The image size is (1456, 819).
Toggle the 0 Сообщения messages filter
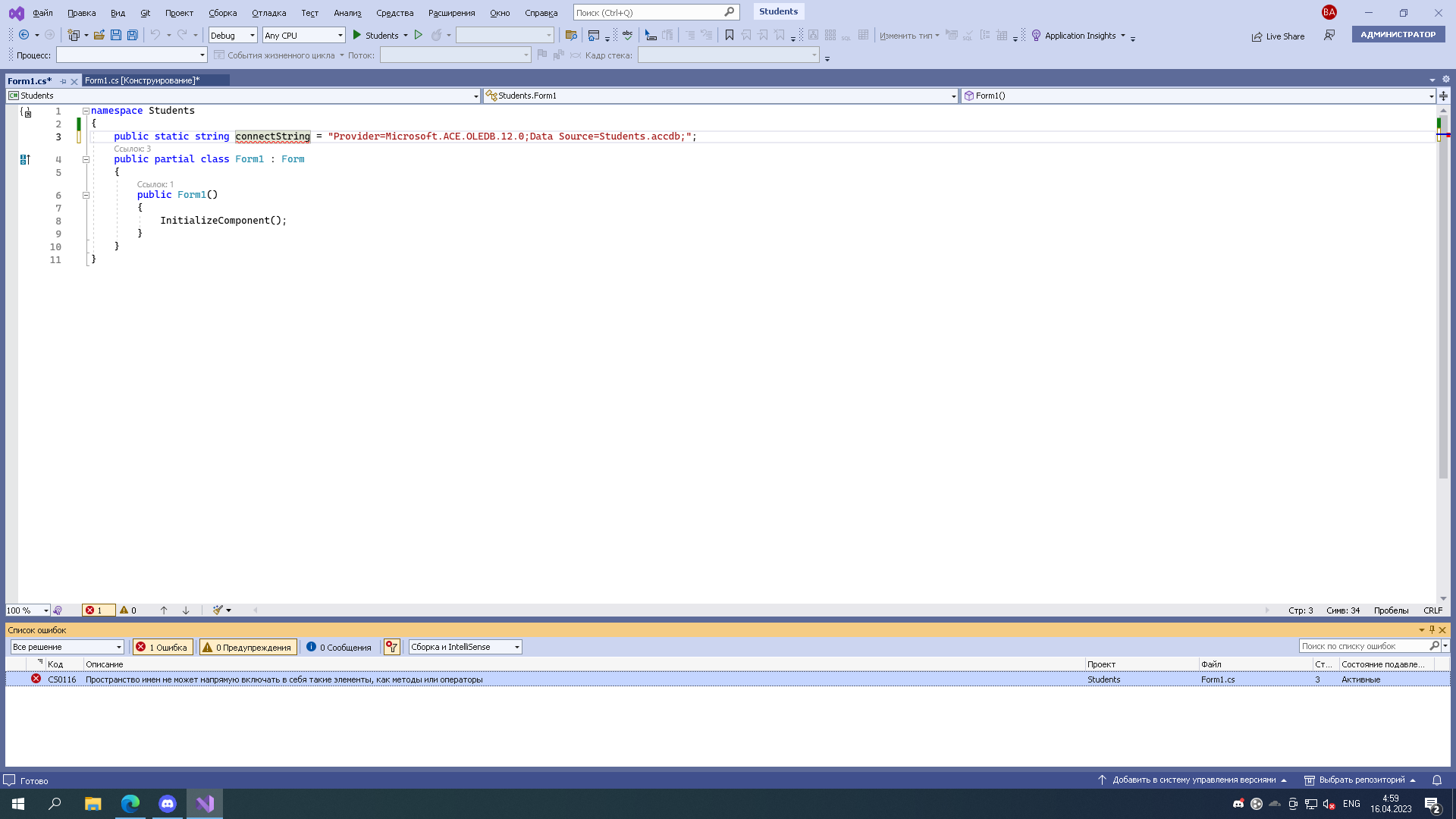tap(339, 647)
